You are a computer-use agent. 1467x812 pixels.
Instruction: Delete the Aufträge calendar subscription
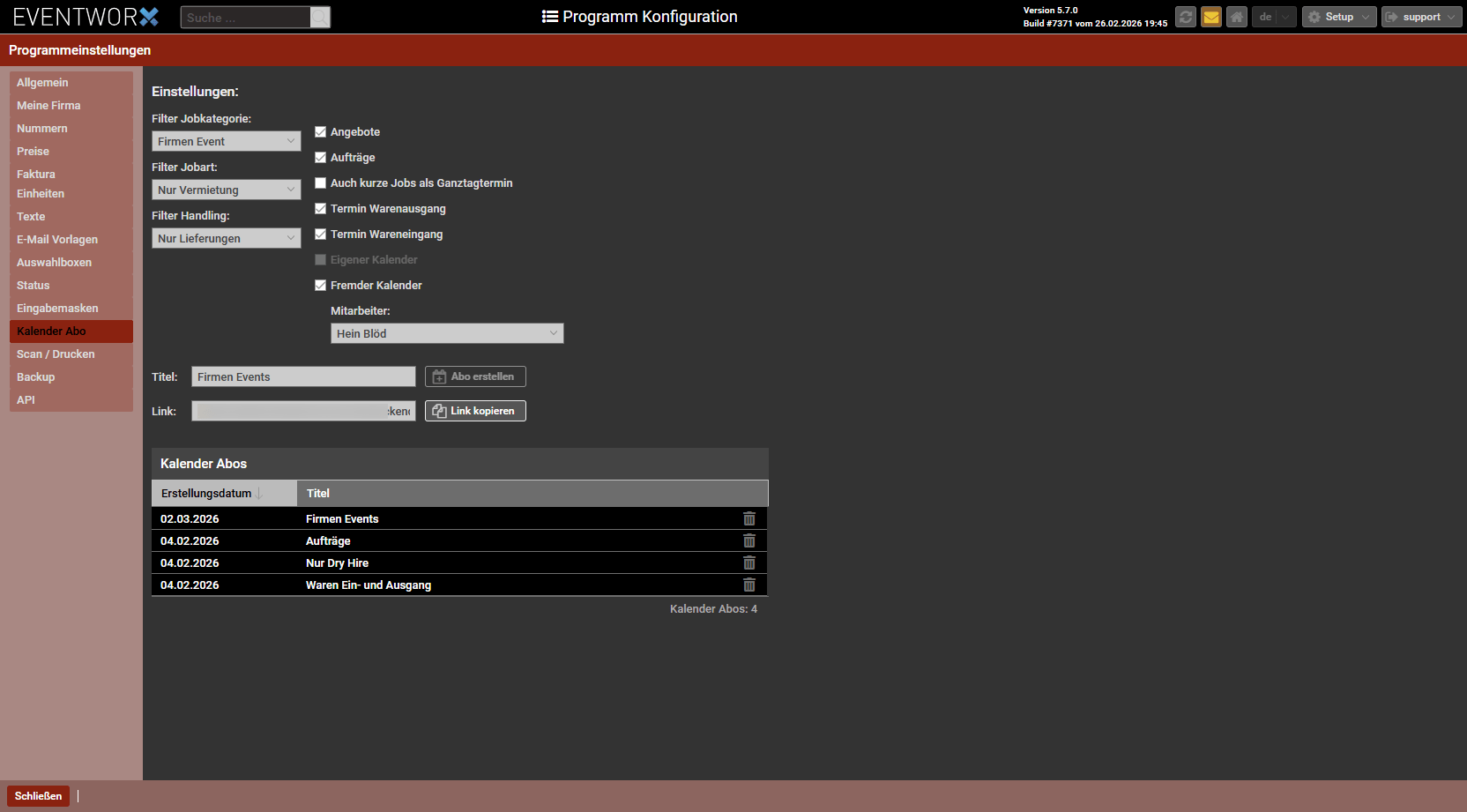pos(749,541)
